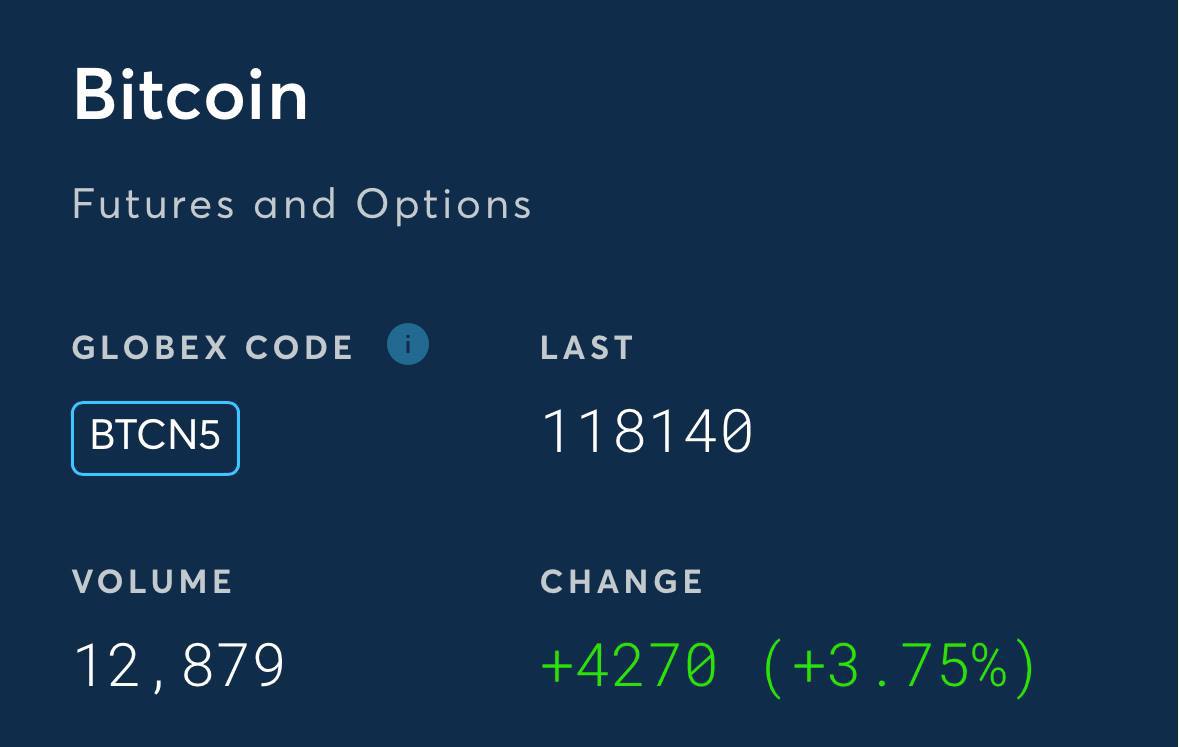Viewport: 1179px width, 747px height.
Task: Click the green (+3.75%) percentage
Action: pos(899,667)
